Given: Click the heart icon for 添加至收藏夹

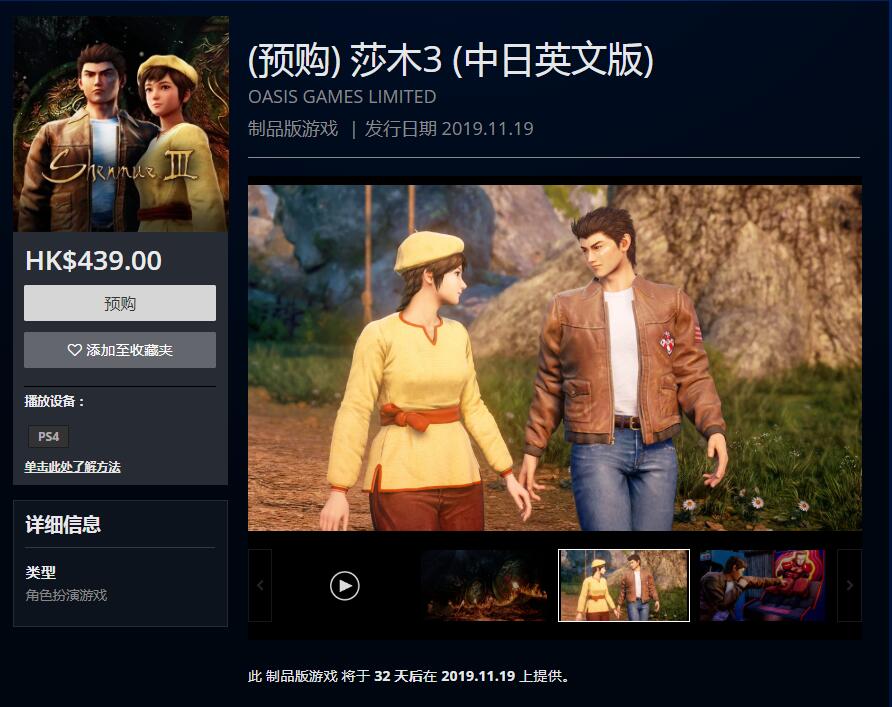Looking at the screenshot, I should [x=75, y=350].
